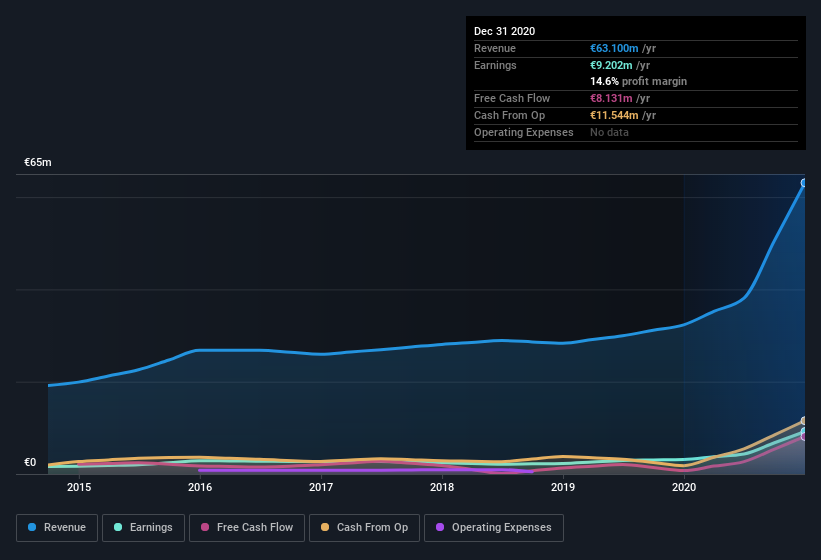Click the €0 y-axis label
This screenshot has height=560, width=821.
coord(30,462)
